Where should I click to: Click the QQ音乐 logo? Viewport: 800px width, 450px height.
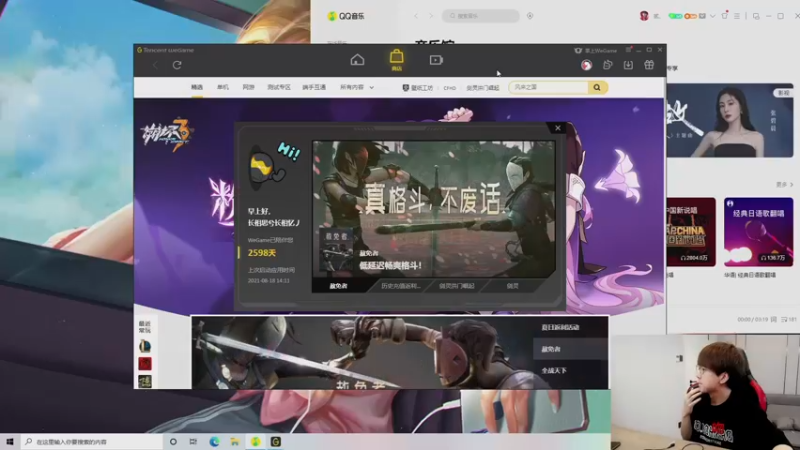tap(346, 16)
